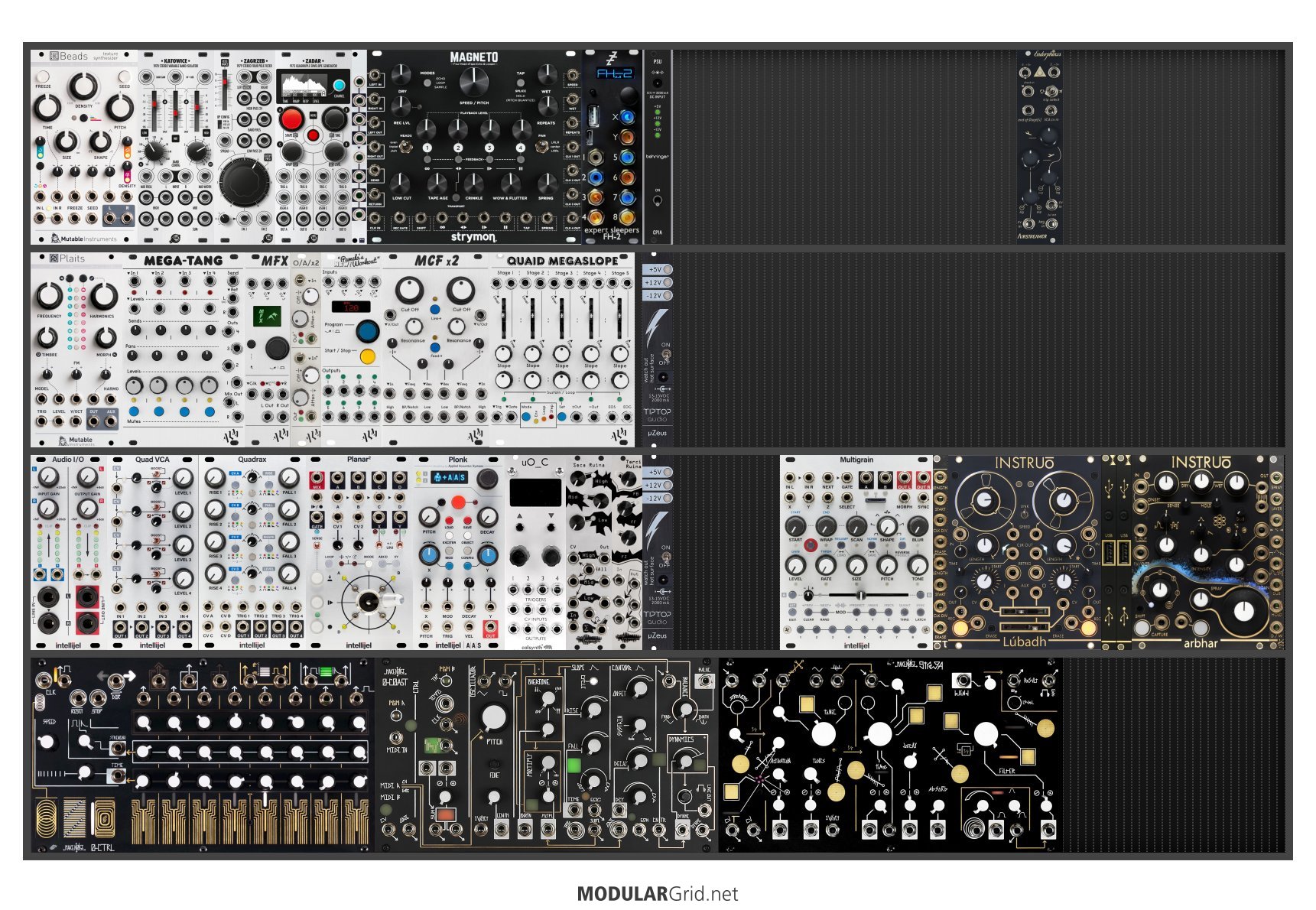Adjust the Stage 1 slider on Quaid Megaslope

504,319
